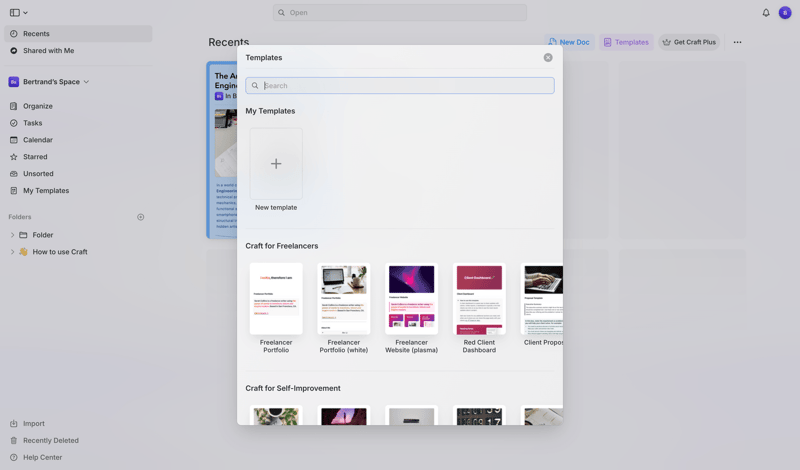
Task: Click the Craft for Freelancers heading
Action: [x=282, y=246]
